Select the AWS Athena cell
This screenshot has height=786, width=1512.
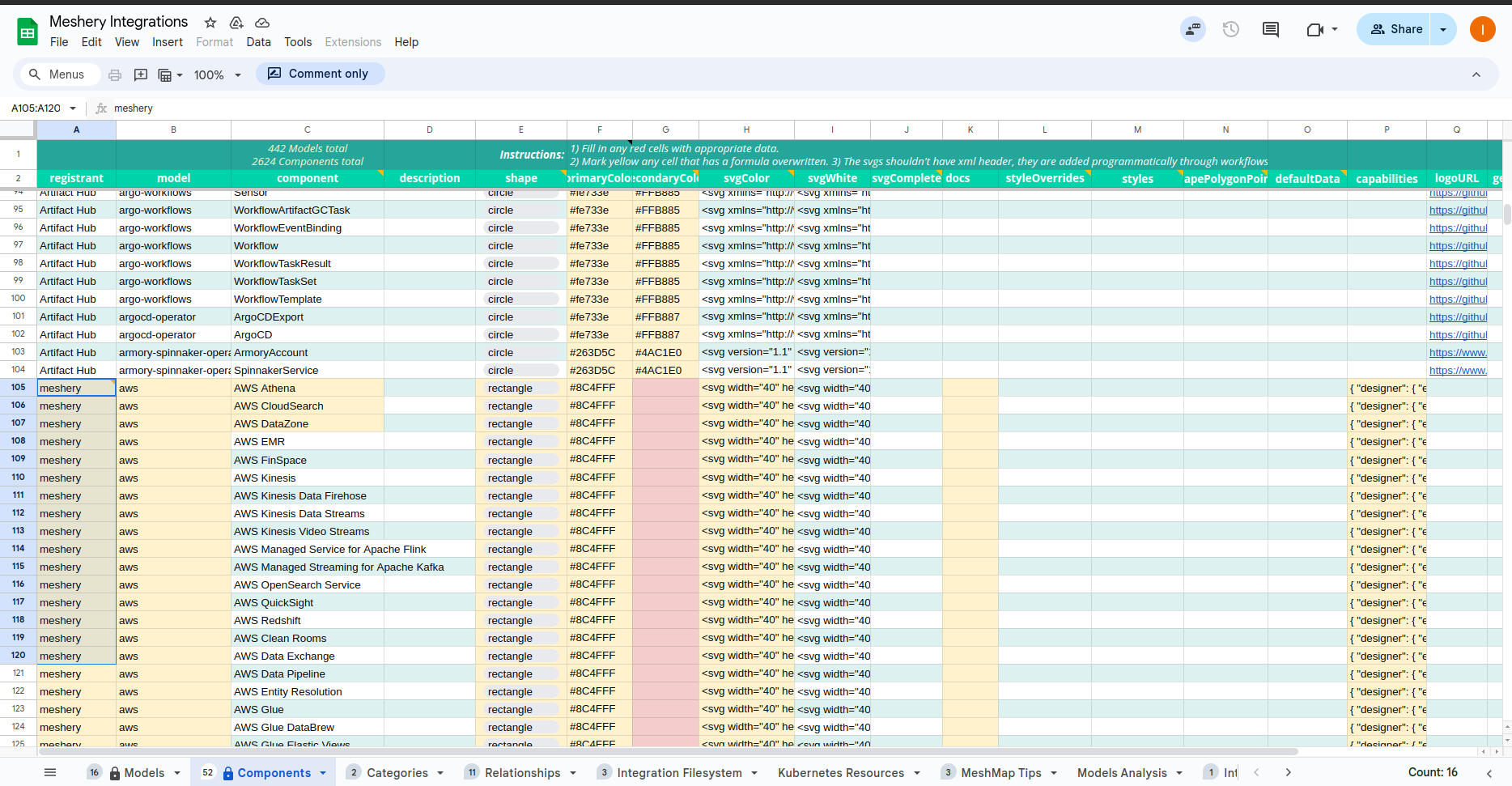308,389
